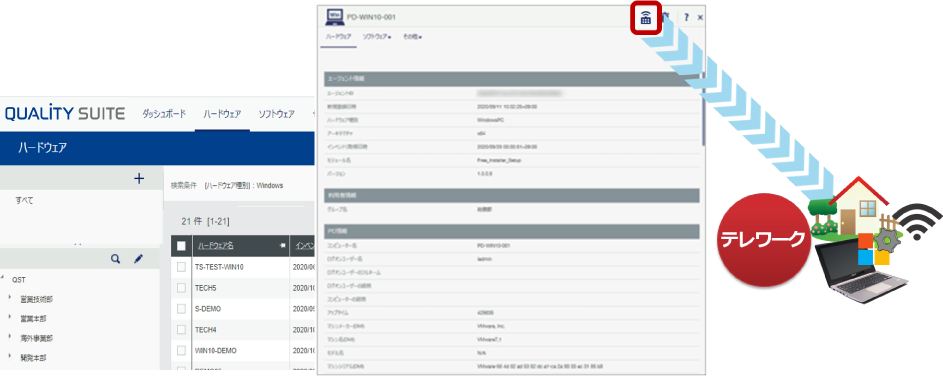
Task: Click the Windows laptop icon beside PD-WIN10-001
Action: tap(333, 17)
